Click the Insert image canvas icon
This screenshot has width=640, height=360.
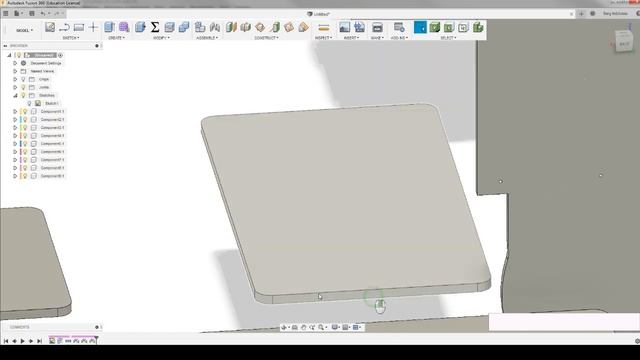click(x=344, y=27)
